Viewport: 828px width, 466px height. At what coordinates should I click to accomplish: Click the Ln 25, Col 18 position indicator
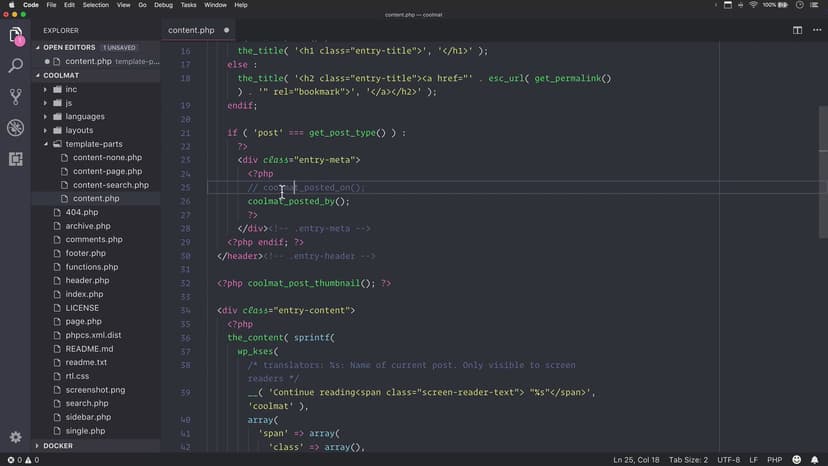tap(636, 459)
